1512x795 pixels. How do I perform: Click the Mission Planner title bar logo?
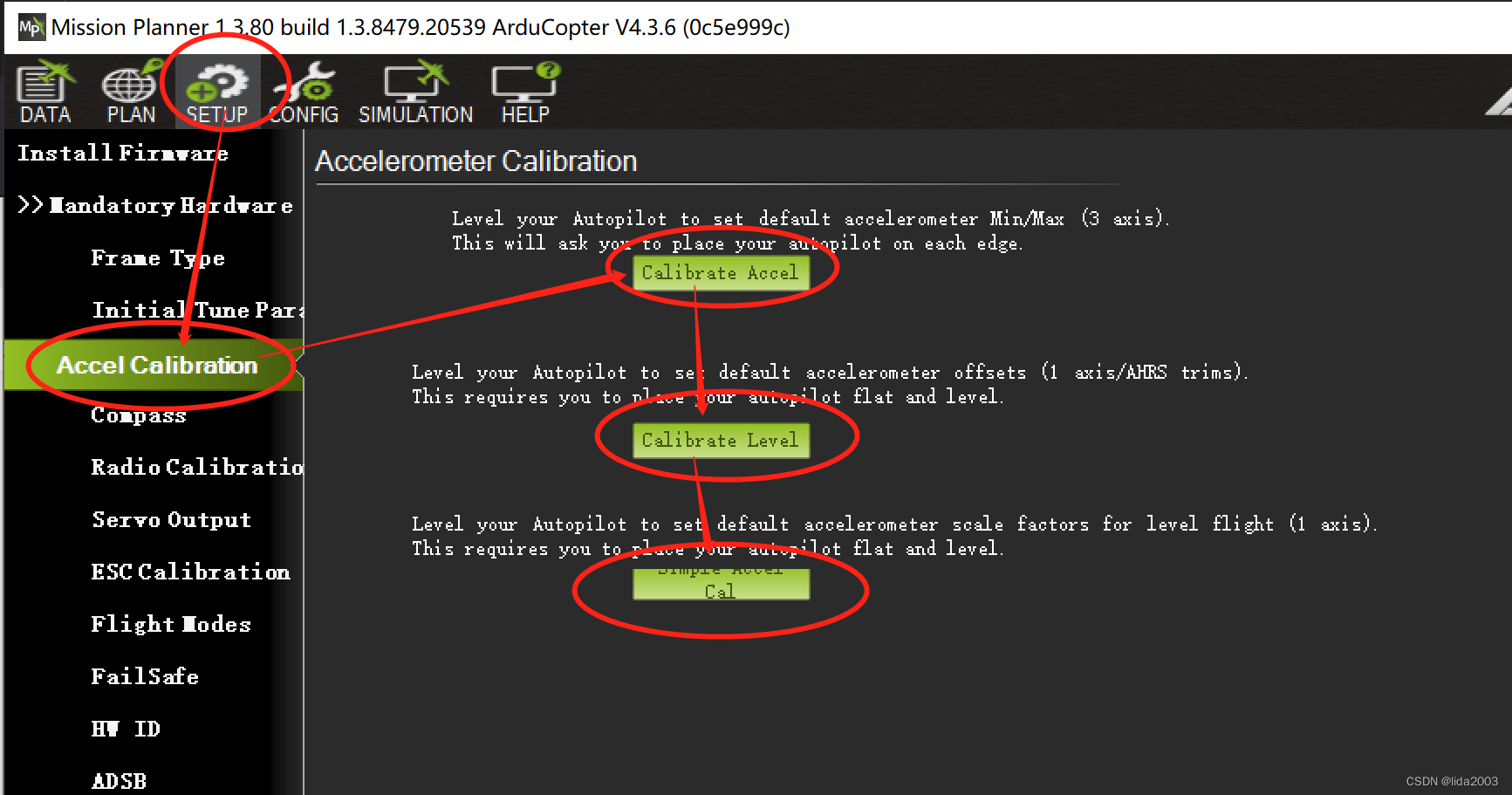(x=31, y=27)
